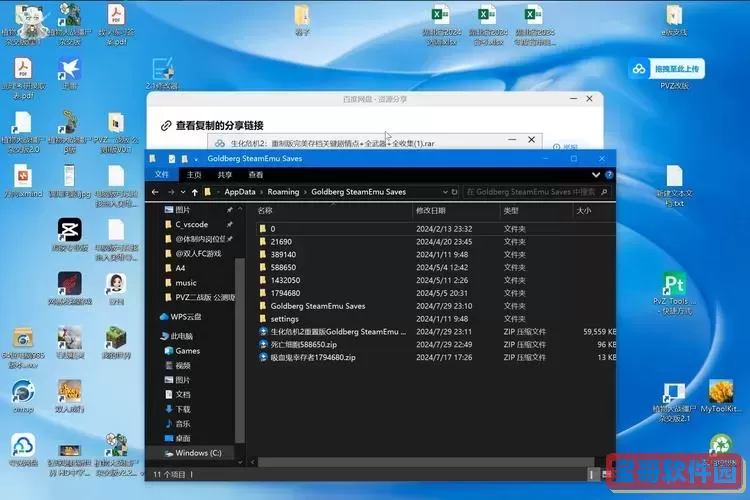
Task: Click the magnifier search icon in Explorer
Action: pos(604,192)
